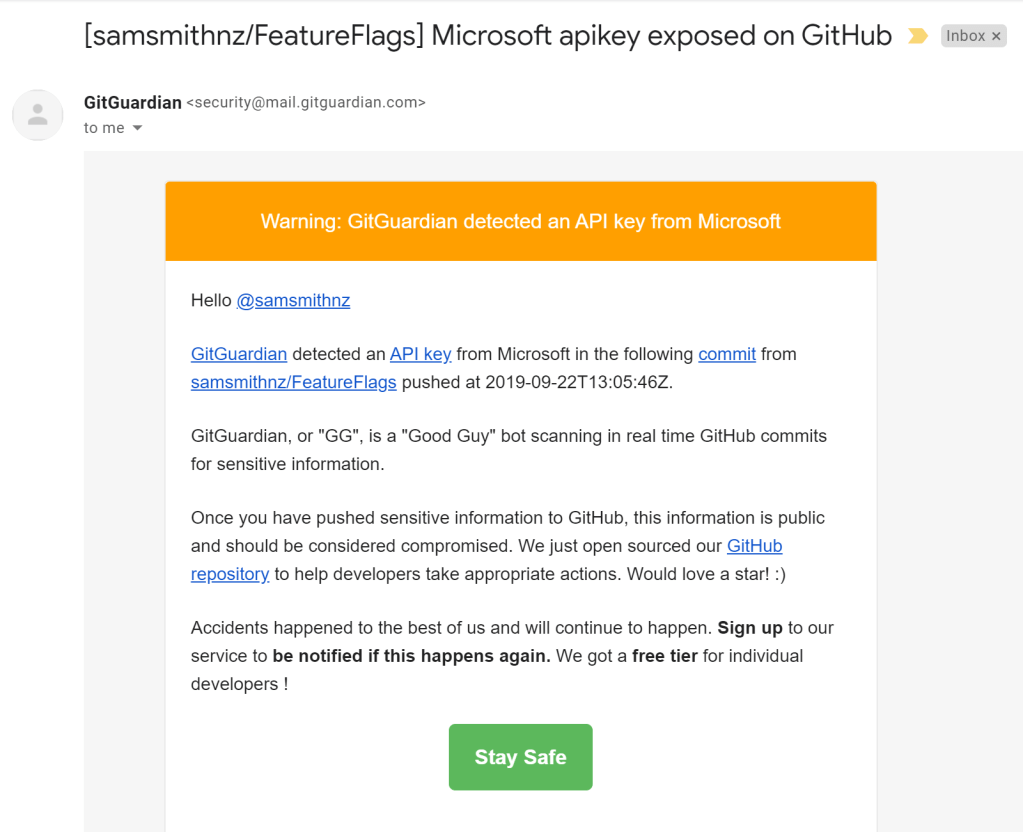1023x832 pixels.
Task: Click the orange warning banner heading
Action: (x=521, y=221)
